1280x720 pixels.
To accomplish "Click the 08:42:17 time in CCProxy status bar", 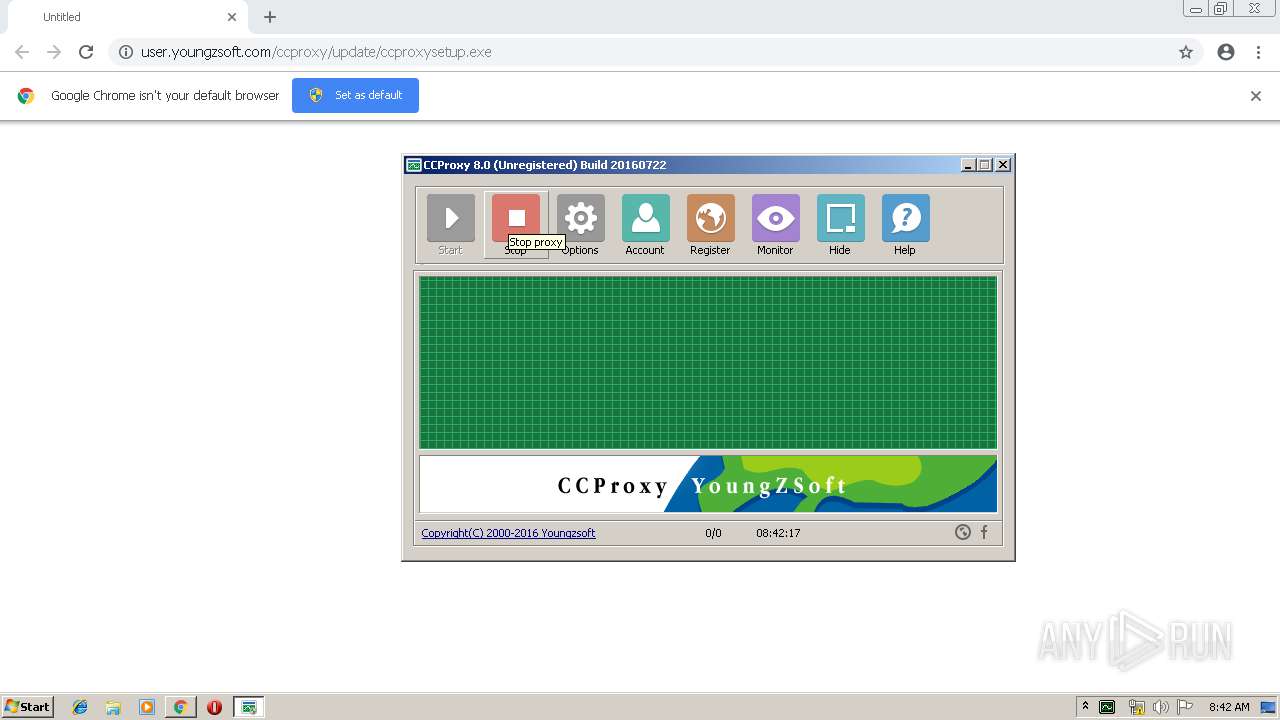I will [x=778, y=533].
